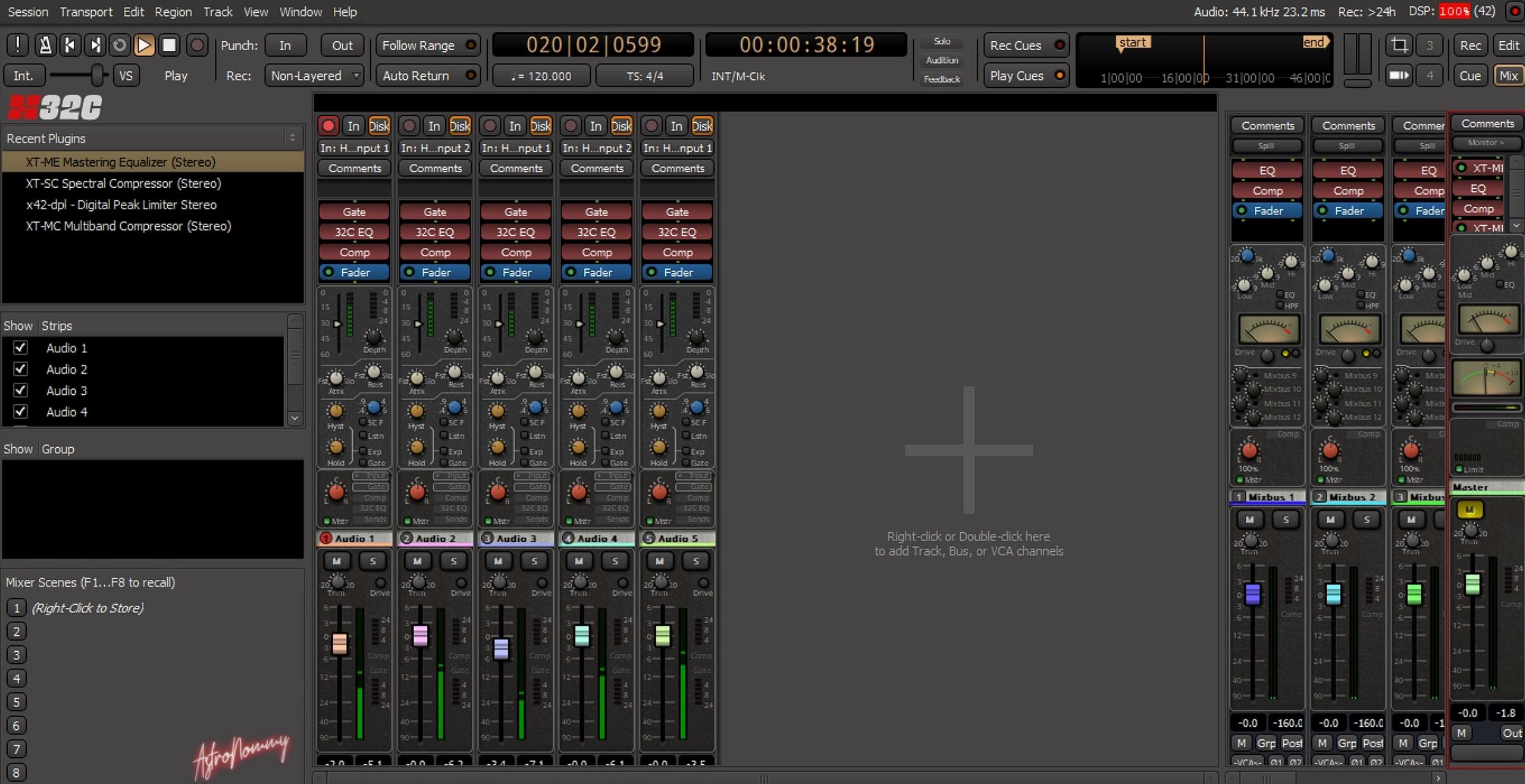Click the panic exclamation mark icon
This screenshot has height=784, width=1525.
(18, 45)
